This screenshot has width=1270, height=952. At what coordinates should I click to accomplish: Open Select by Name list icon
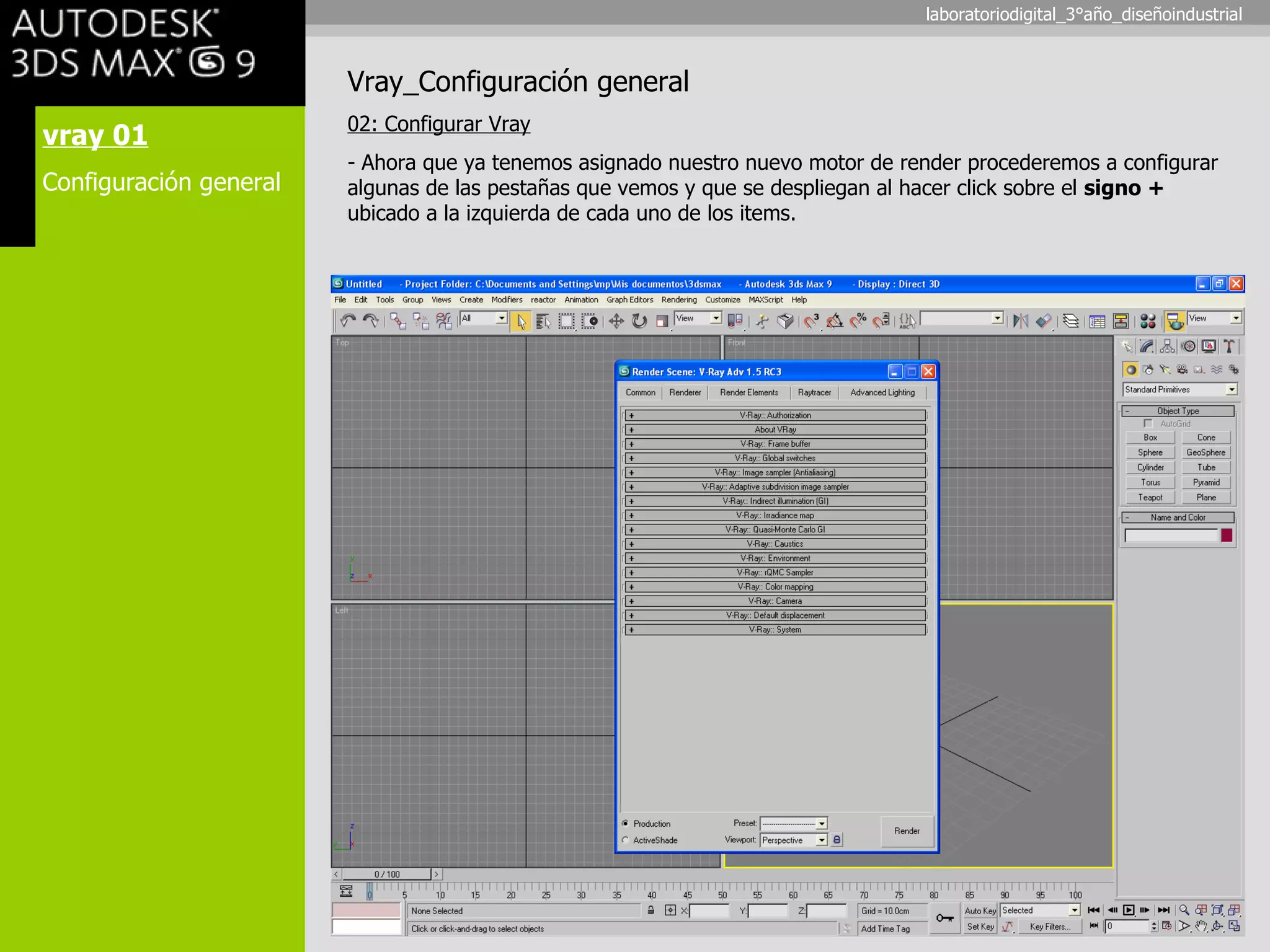coord(544,320)
